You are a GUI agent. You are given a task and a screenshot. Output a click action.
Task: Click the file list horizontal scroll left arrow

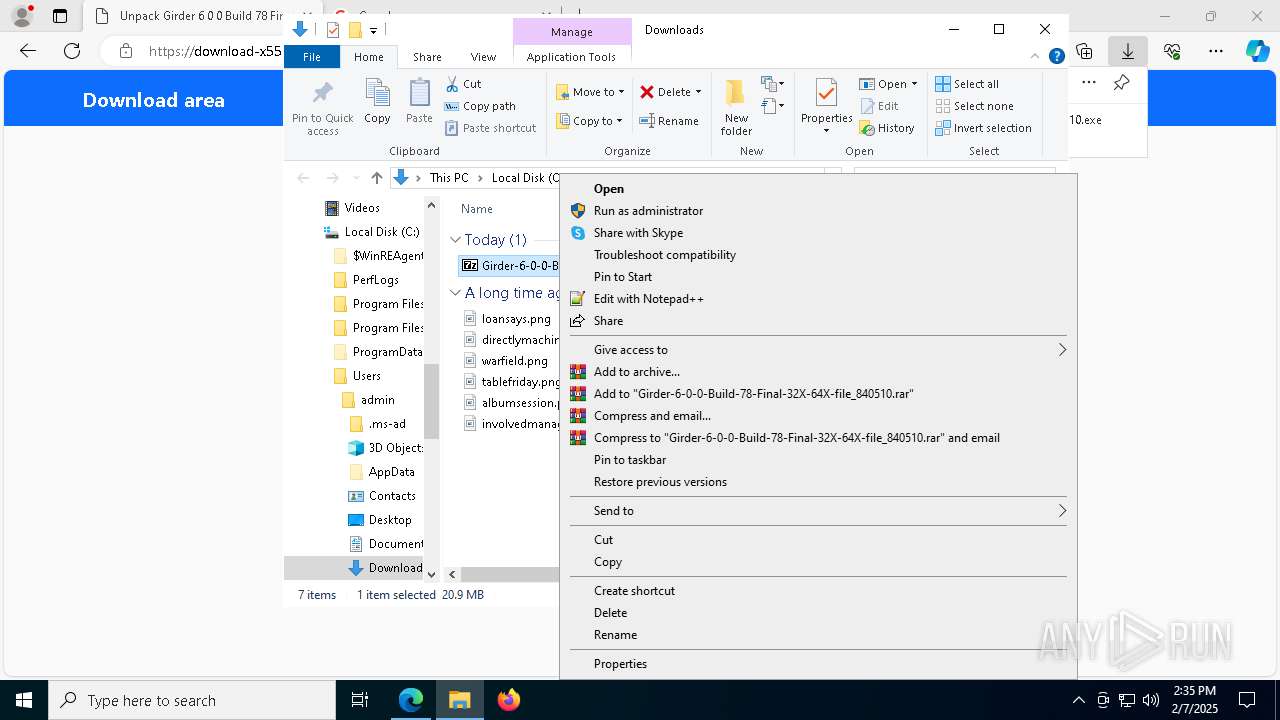pyautogui.click(x=452, y=574)
